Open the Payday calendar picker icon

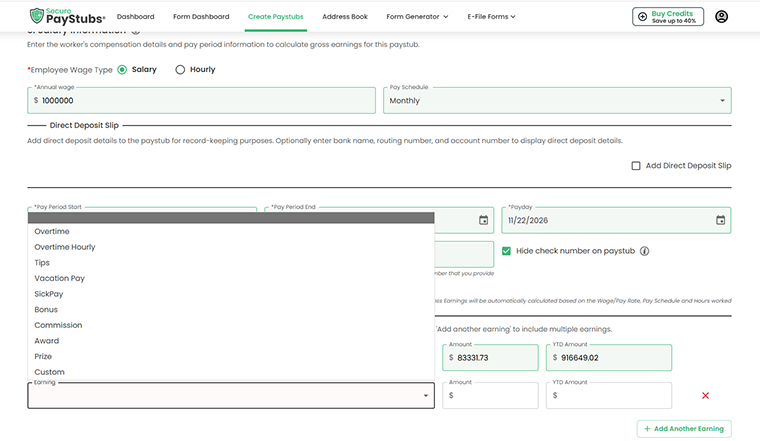click(721, 220)
